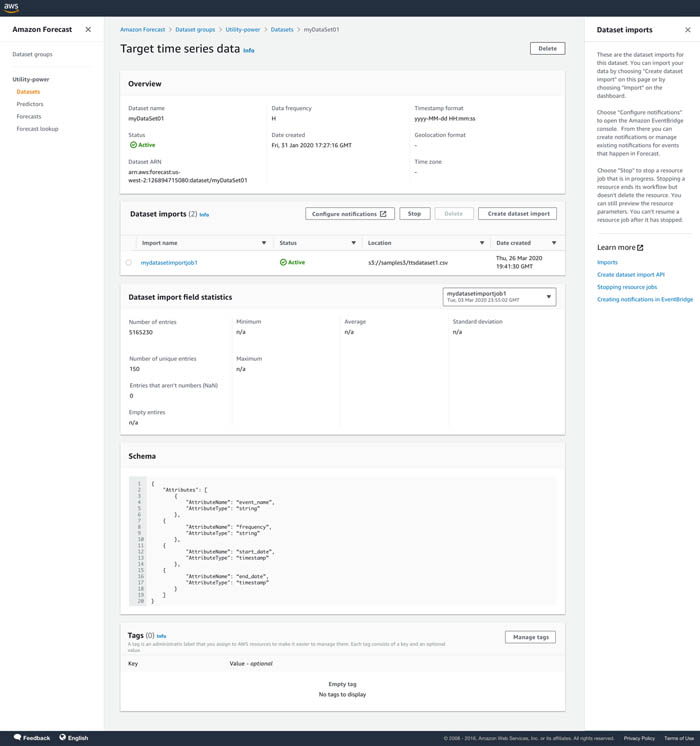The width and height of the screenshot is (700, 746).
Task: Open Privacy Policy footer link
Action: [639, 738]
